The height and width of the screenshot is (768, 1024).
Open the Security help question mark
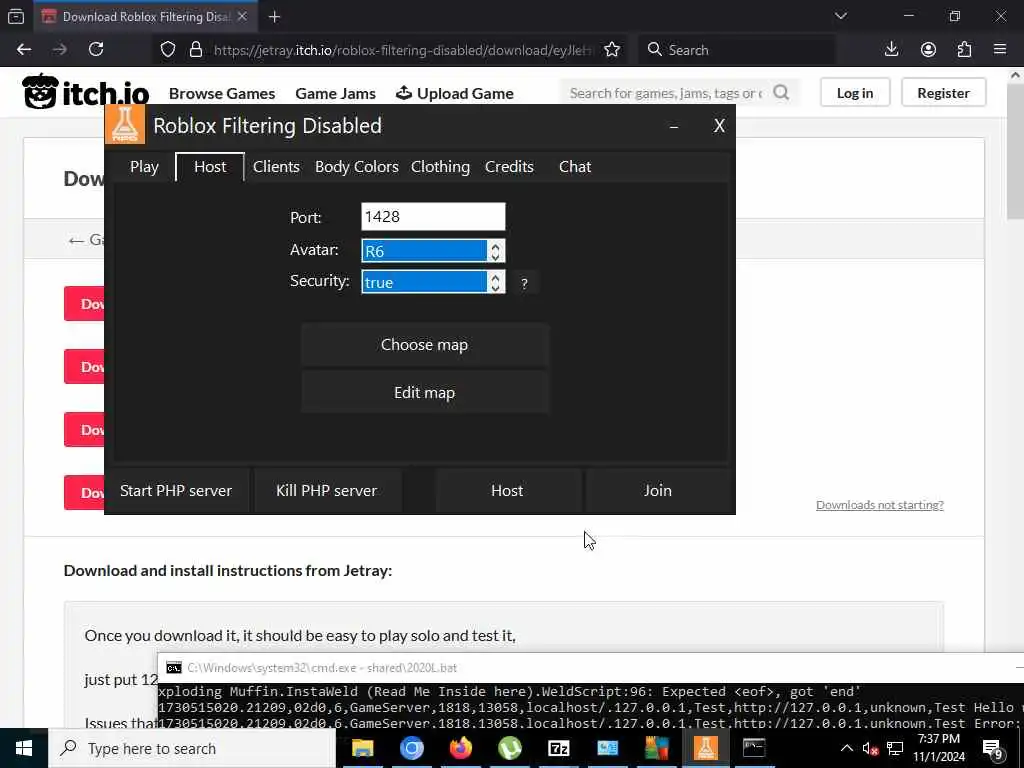pyautogui.click(x=524, y=283)
